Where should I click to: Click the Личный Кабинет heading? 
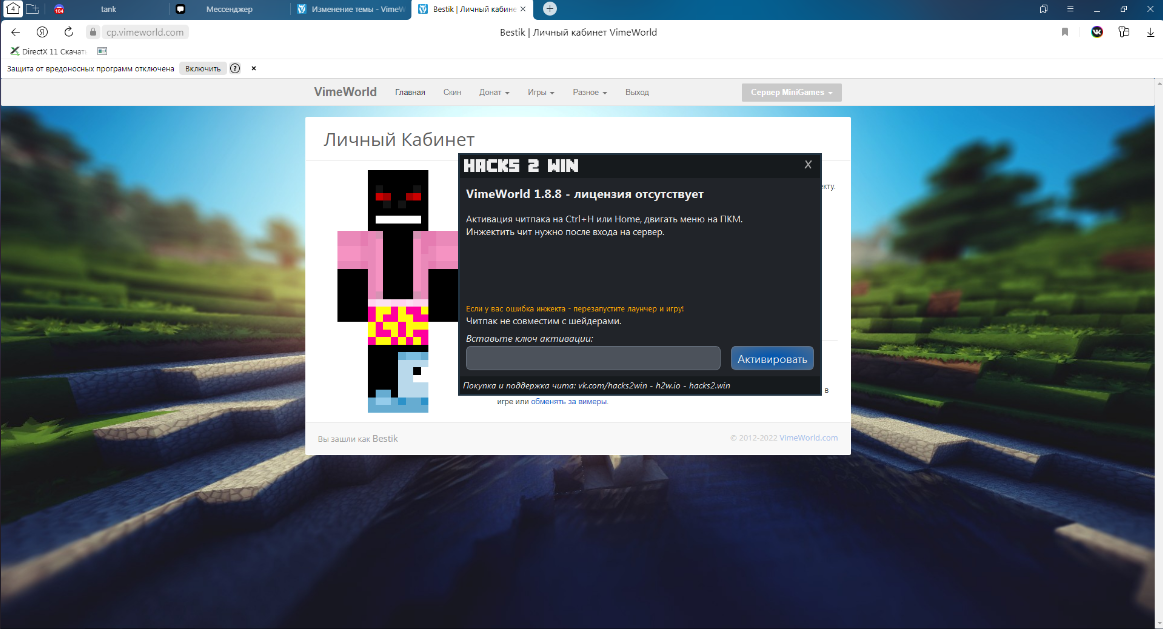coord(399,139)
